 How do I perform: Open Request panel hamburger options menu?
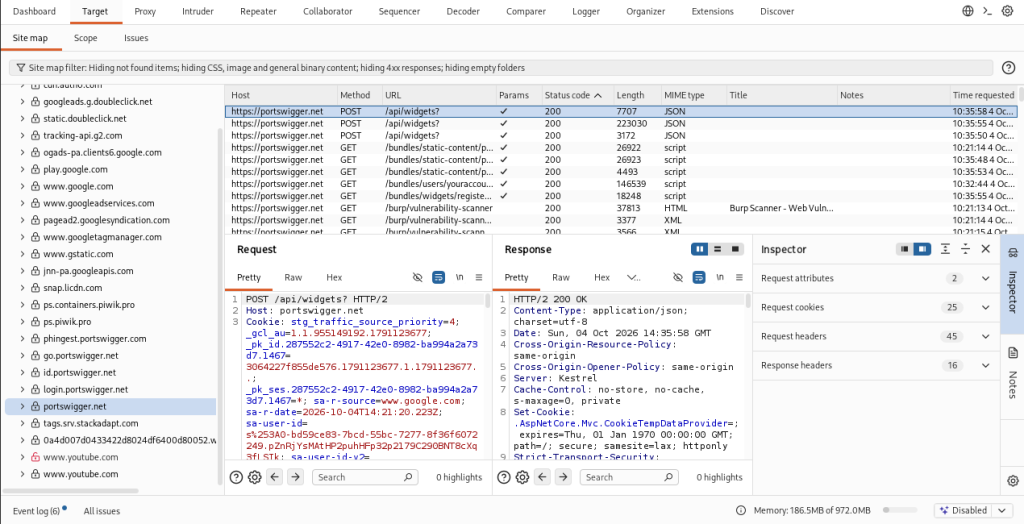(479, 277)
